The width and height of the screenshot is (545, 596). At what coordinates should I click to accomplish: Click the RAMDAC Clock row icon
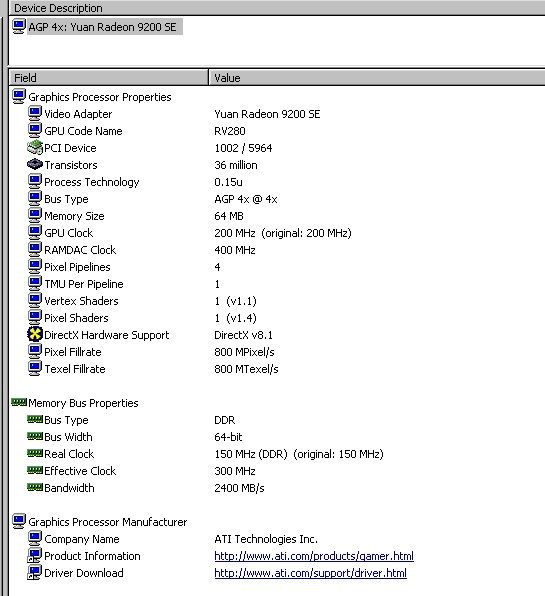click(x=35, y=250)
